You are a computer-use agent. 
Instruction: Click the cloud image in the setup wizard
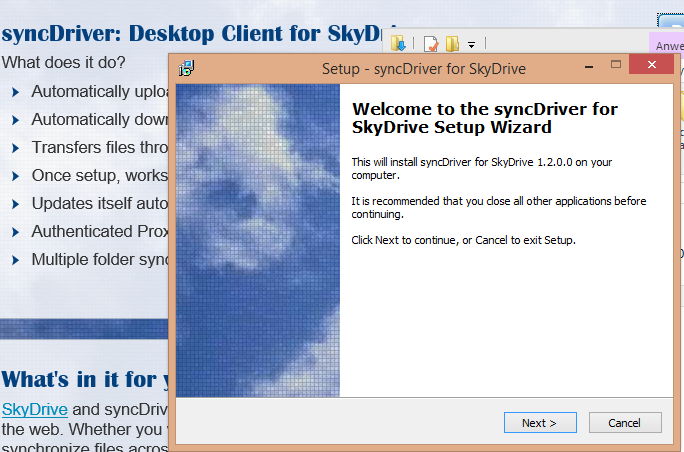click(x=258, y=240)
